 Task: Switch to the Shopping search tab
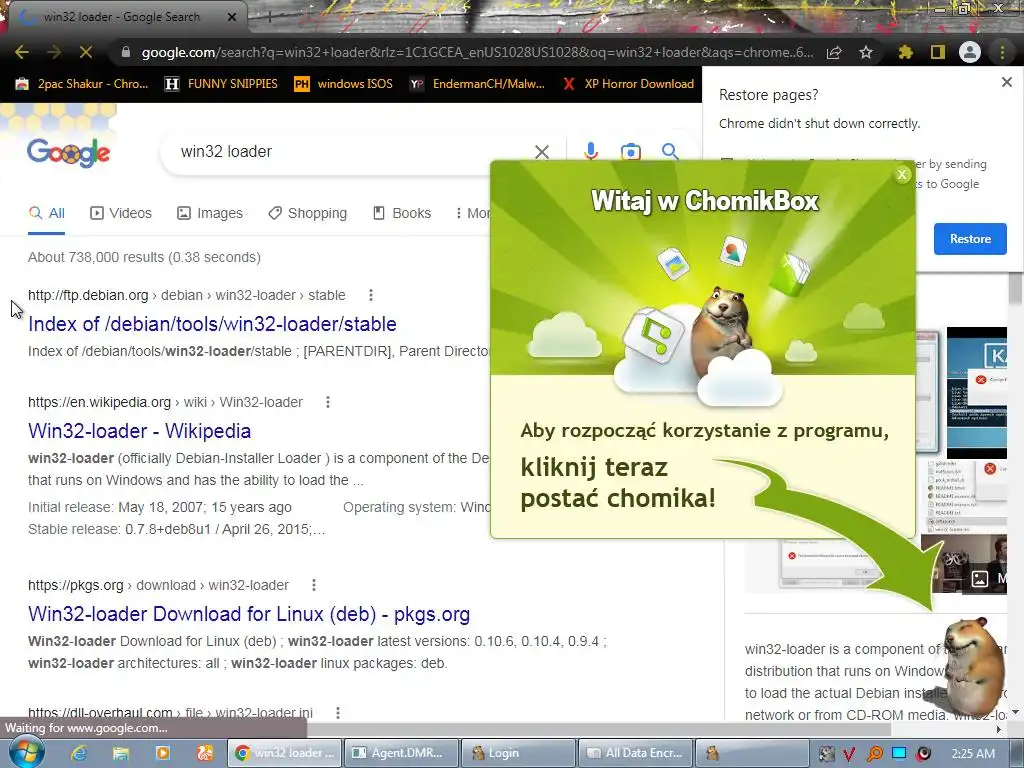(308, 213)
